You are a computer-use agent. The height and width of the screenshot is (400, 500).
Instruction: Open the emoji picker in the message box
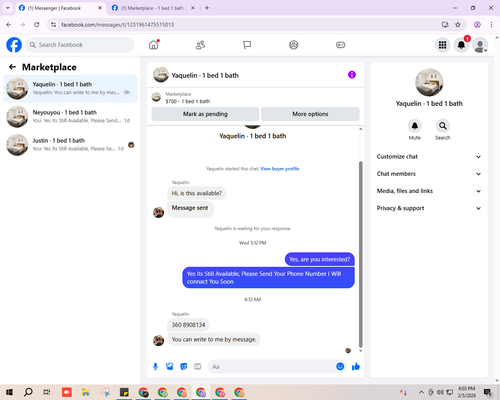(340, 366)
